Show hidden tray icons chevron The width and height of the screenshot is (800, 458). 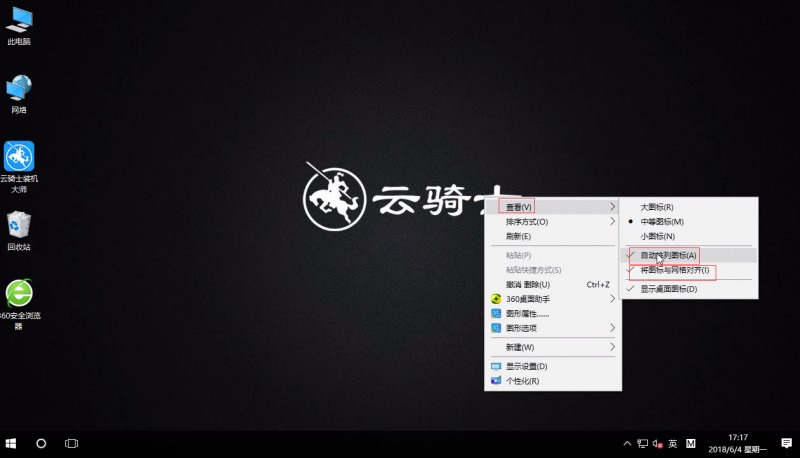click(628, 444)
